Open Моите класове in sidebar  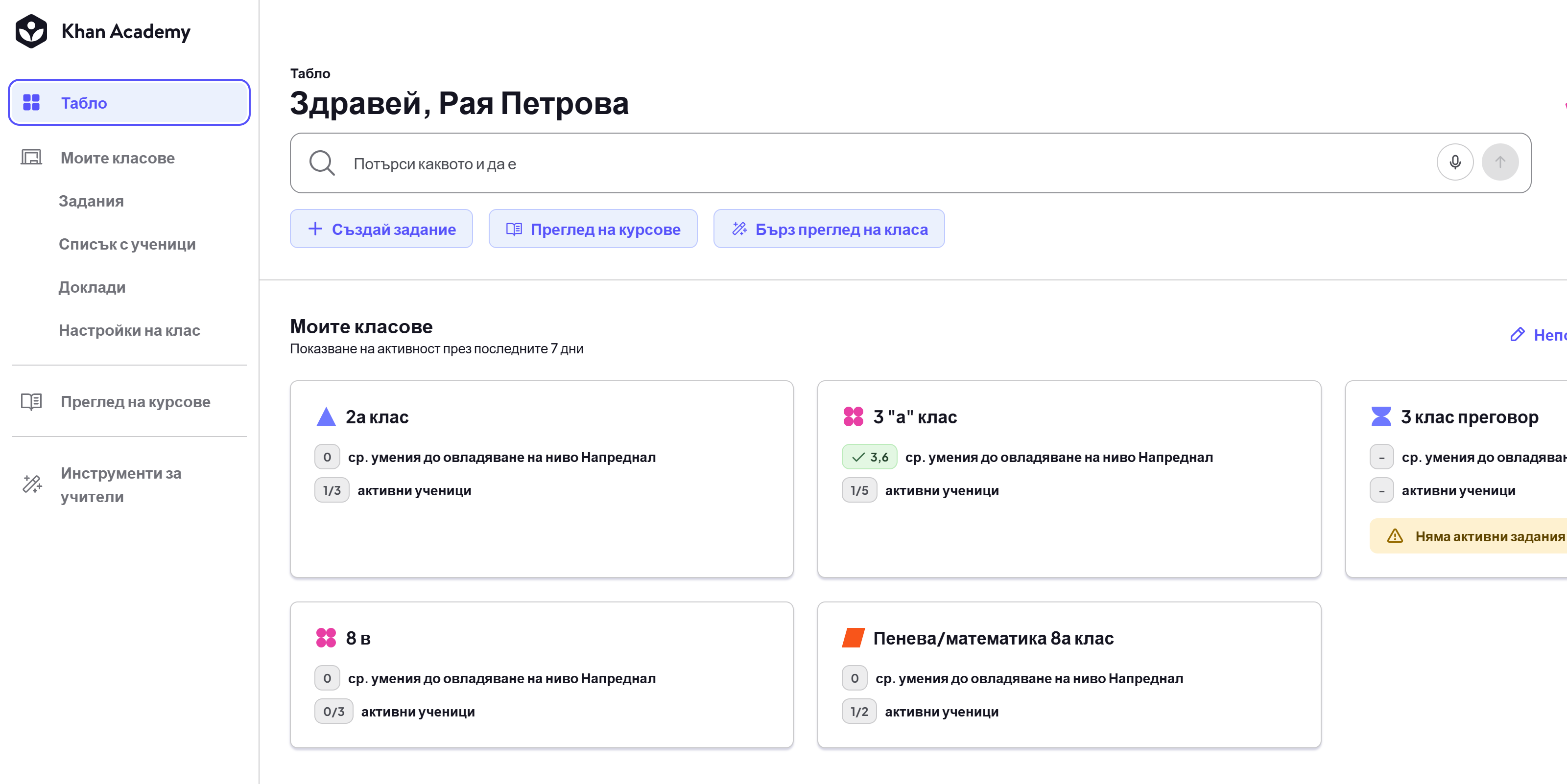(x=129, y=158)
